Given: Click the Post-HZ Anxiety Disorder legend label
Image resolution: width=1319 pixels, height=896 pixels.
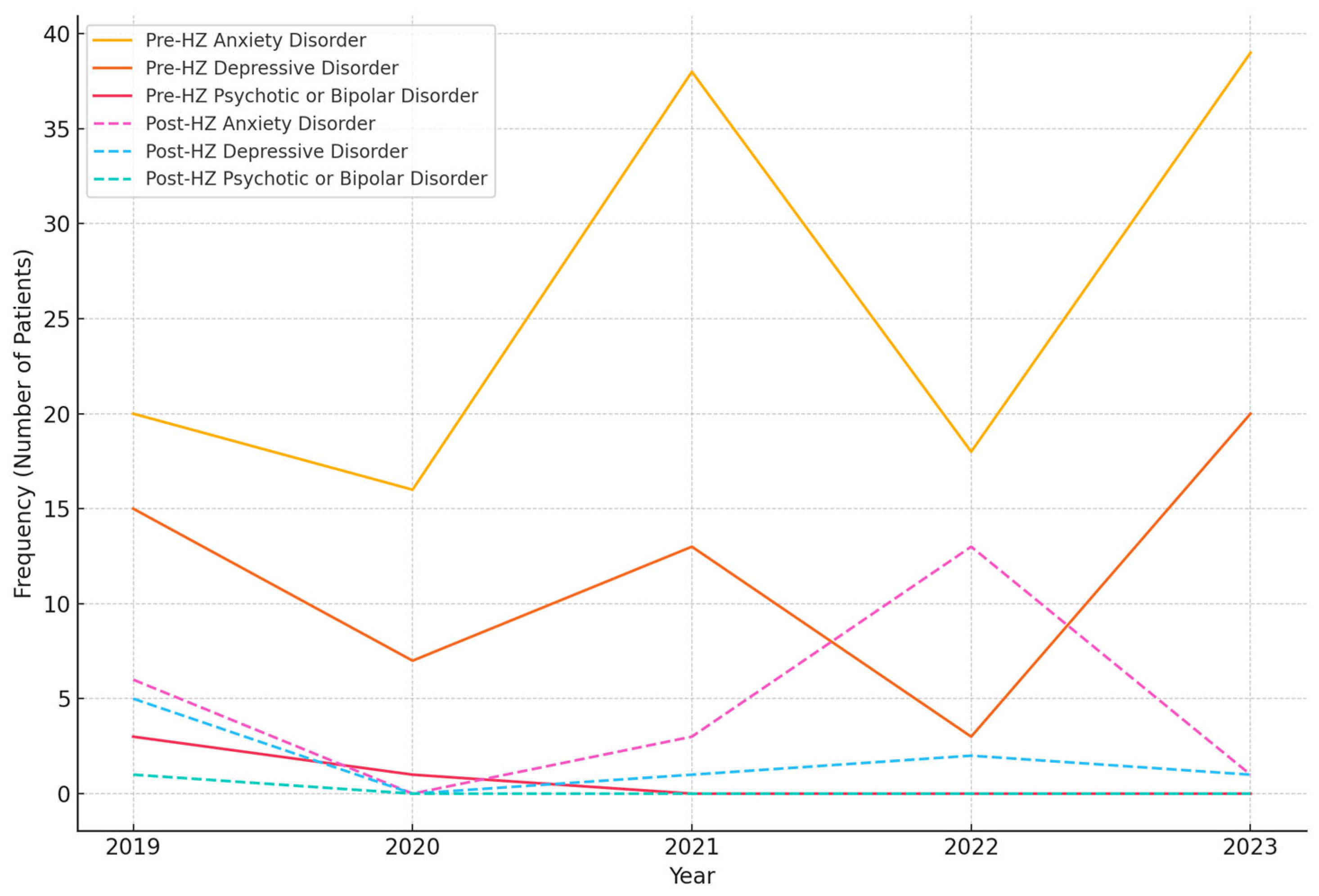Looking at the screenshot, I should 260,124.
